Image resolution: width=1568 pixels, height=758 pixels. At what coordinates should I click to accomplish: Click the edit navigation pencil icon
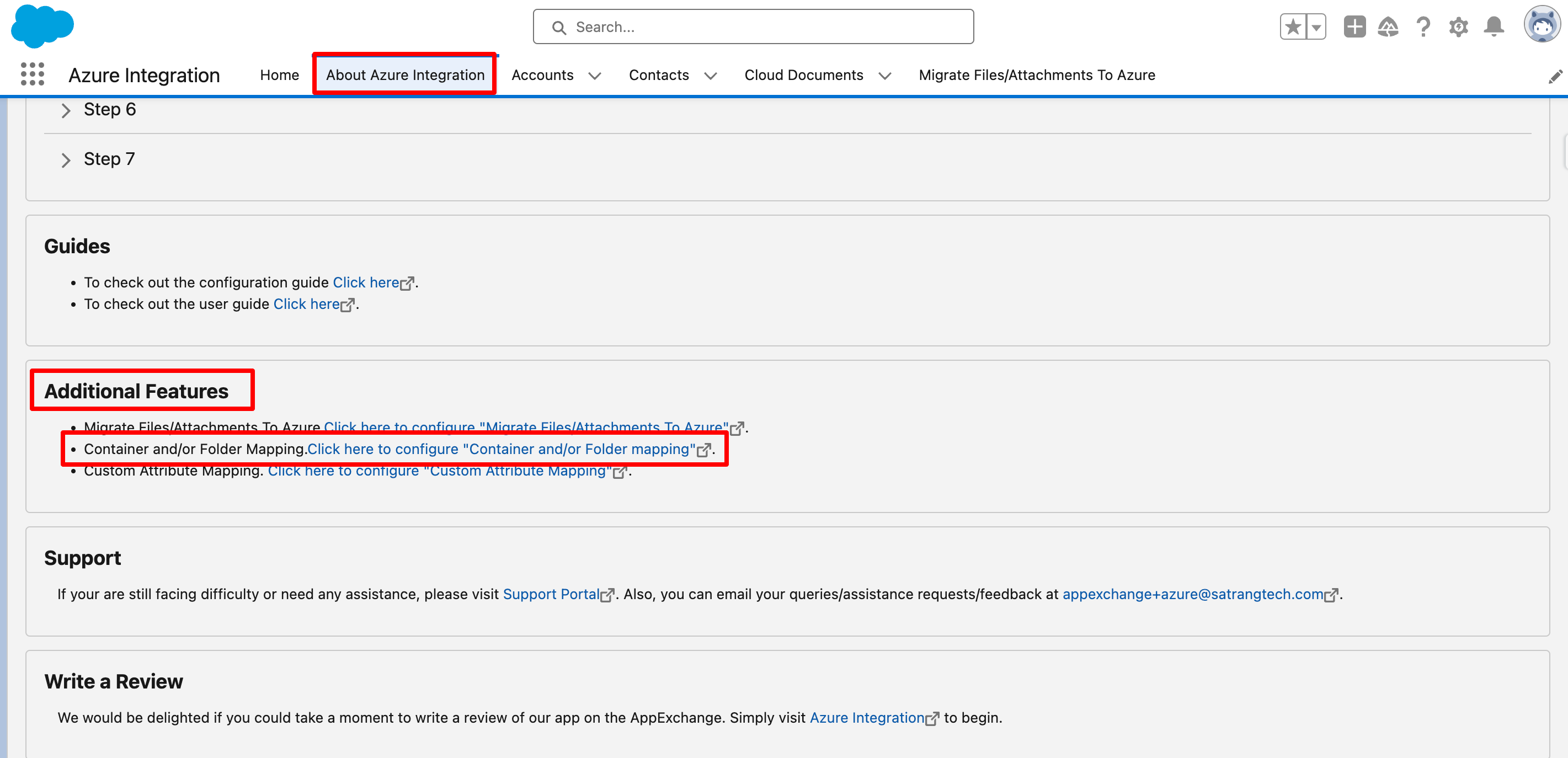1555,76
